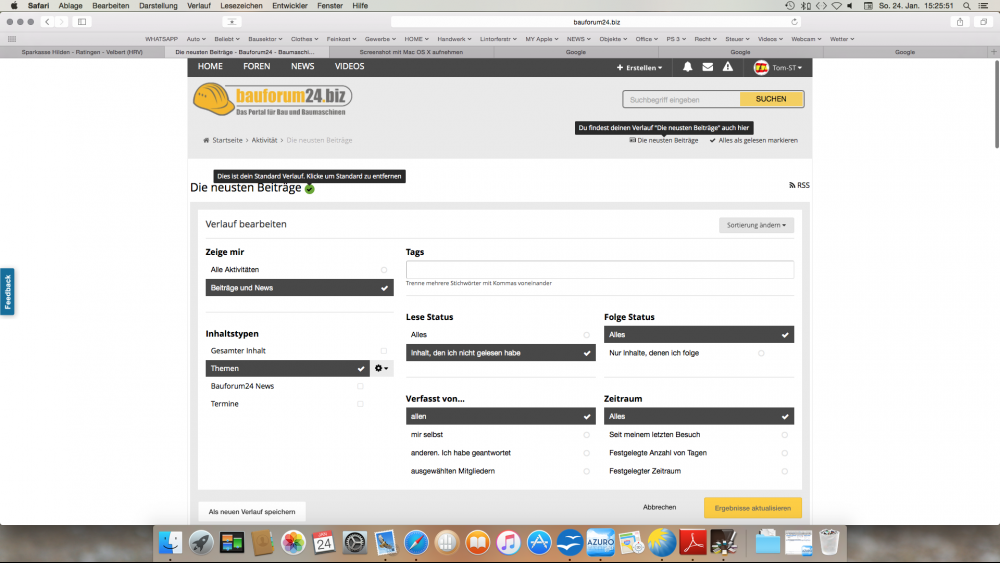1000x563 pixels.
Task: Open Calendar in the Dock
Action: (324, 543)
